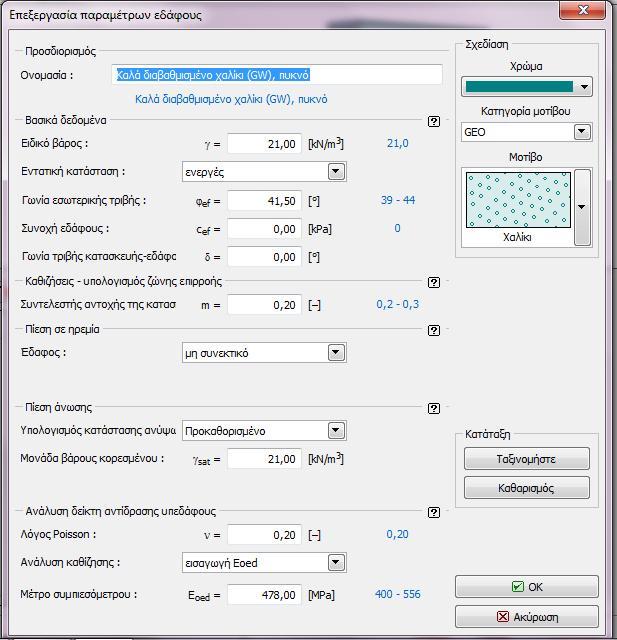The height and width of the screenshot is (640, 617).
Task: Click the suggested Poisson value 0,20
Action: coord(397,534)
